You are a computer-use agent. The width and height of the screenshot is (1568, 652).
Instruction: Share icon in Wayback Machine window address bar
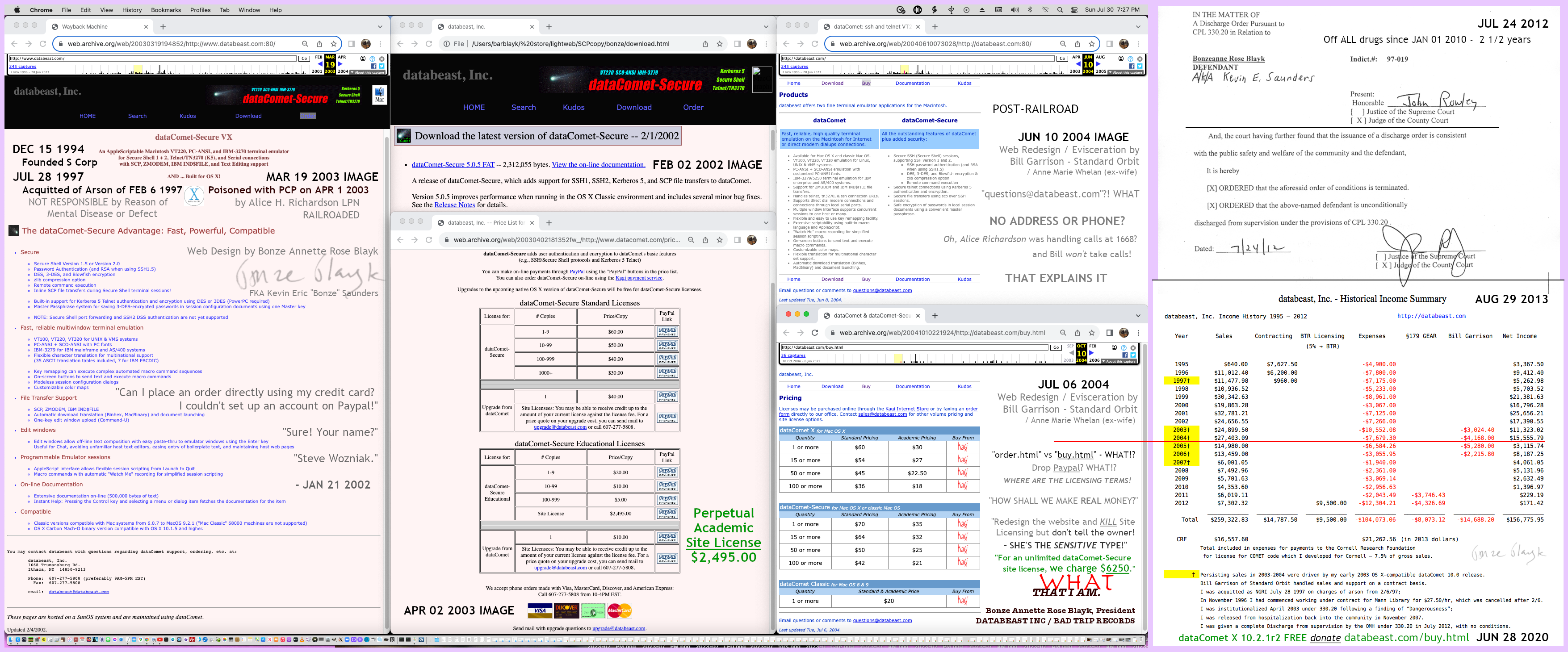pos(319,44)
